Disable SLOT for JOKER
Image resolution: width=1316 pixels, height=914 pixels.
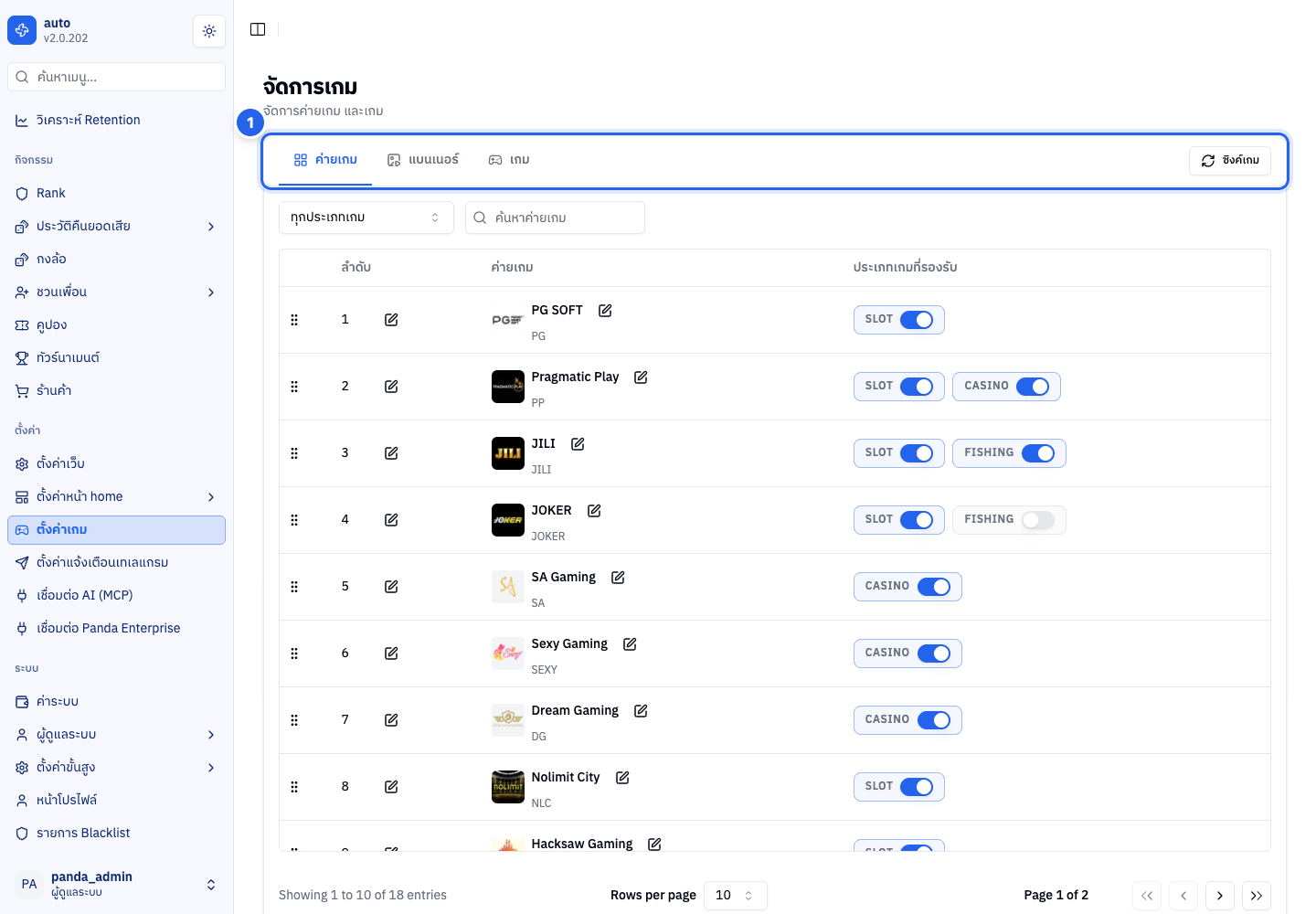(x=917, y=520)
